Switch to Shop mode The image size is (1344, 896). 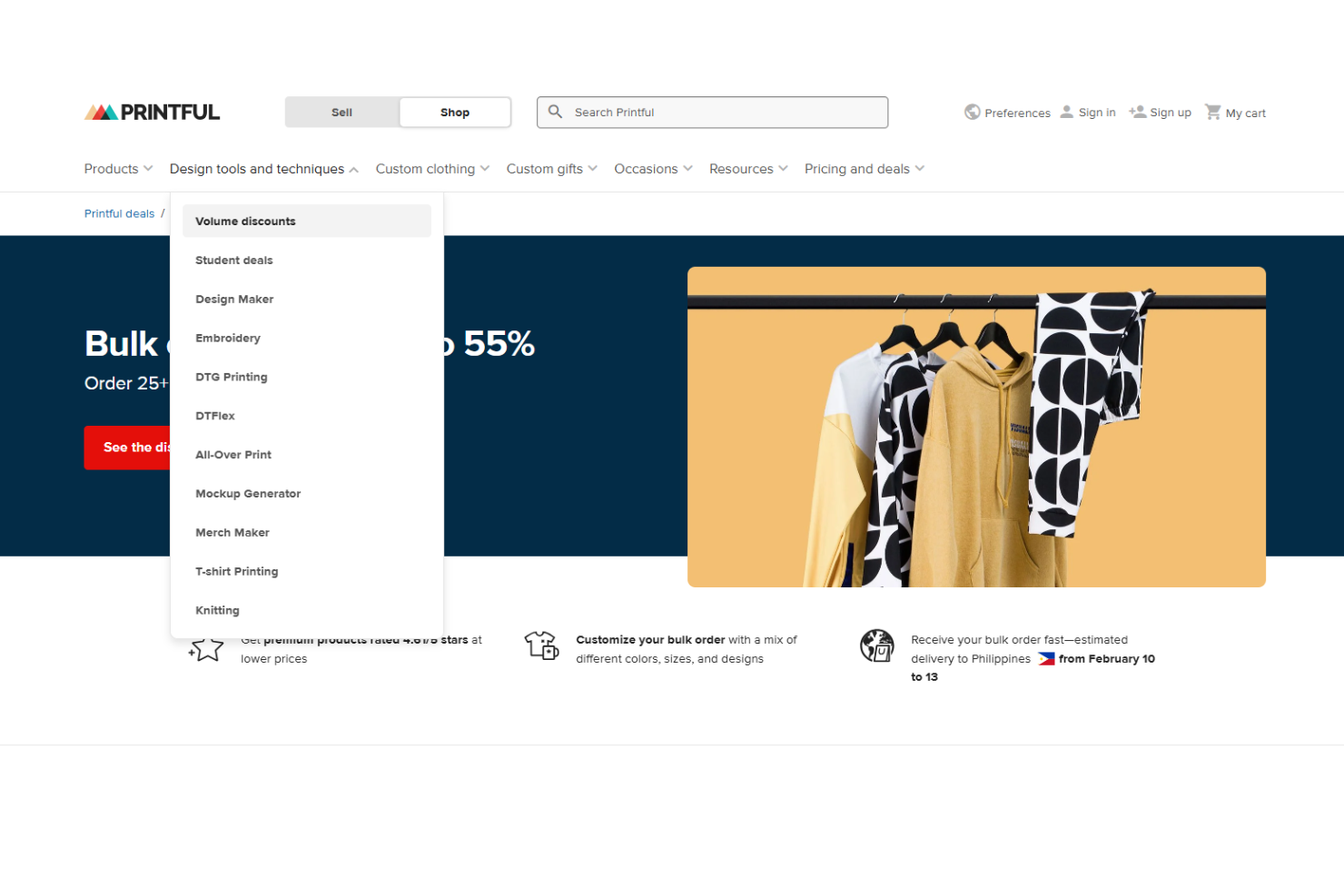click(454, 112)
